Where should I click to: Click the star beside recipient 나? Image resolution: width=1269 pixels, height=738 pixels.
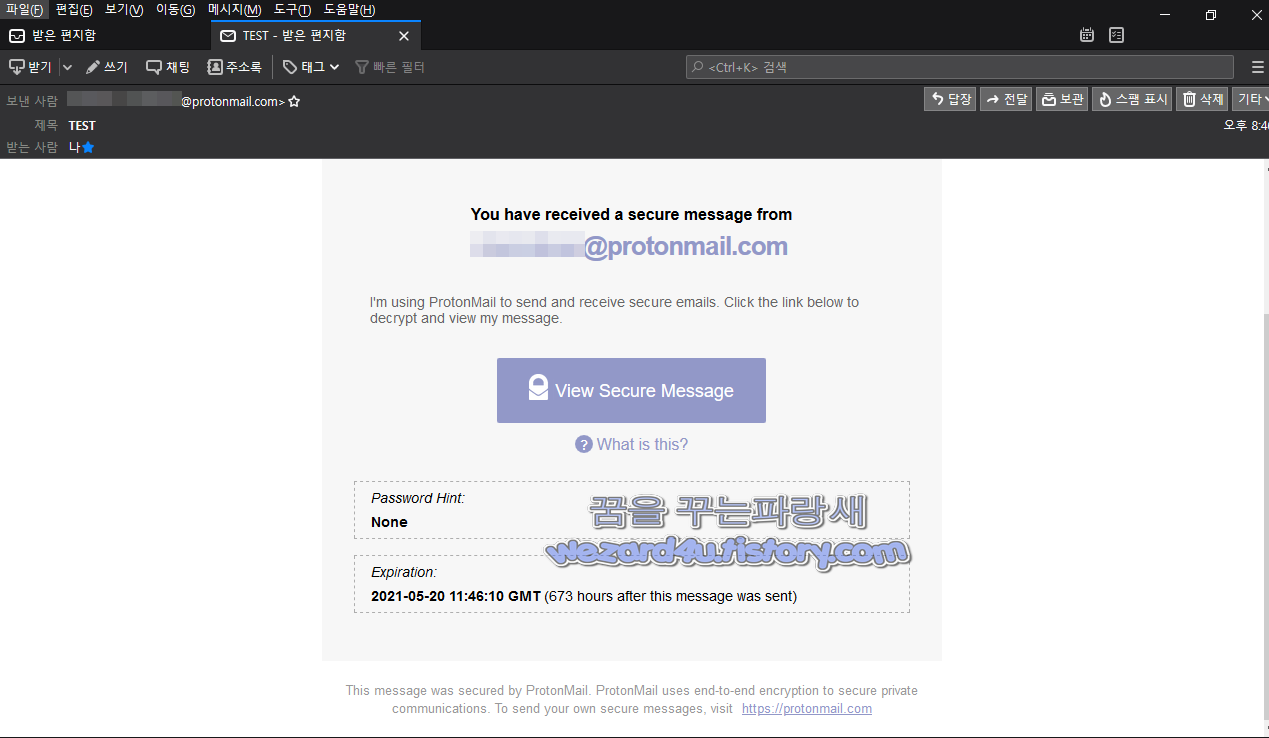[x=88, y=147]
